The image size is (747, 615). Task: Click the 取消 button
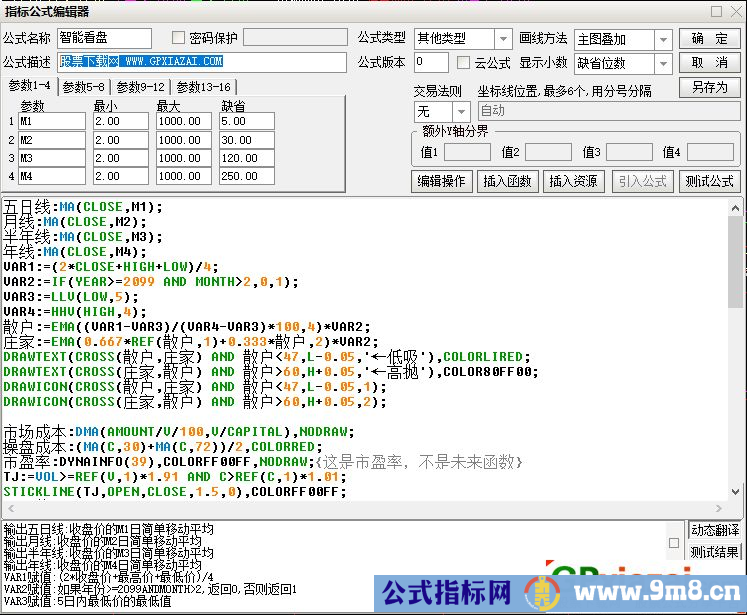pyautogui.click(x=709, y=63)
